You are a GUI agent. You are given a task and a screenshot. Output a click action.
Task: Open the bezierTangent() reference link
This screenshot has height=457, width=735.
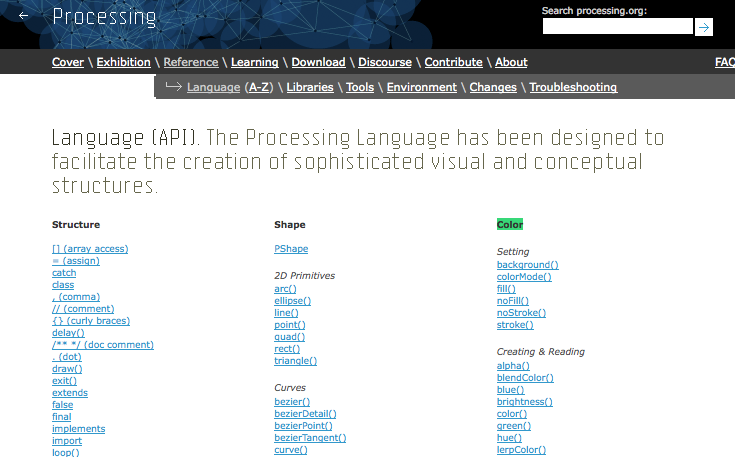click(x=310, y=438)
